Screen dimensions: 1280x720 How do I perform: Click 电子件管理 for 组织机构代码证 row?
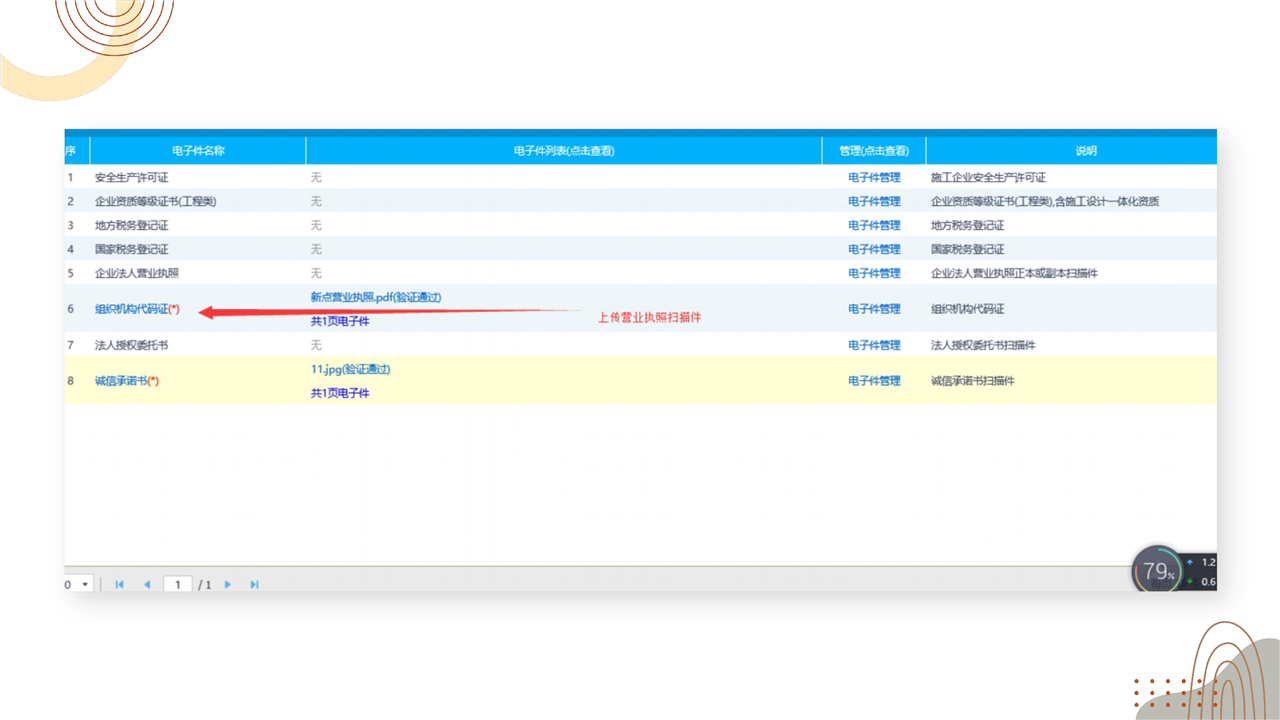(874, 309)
